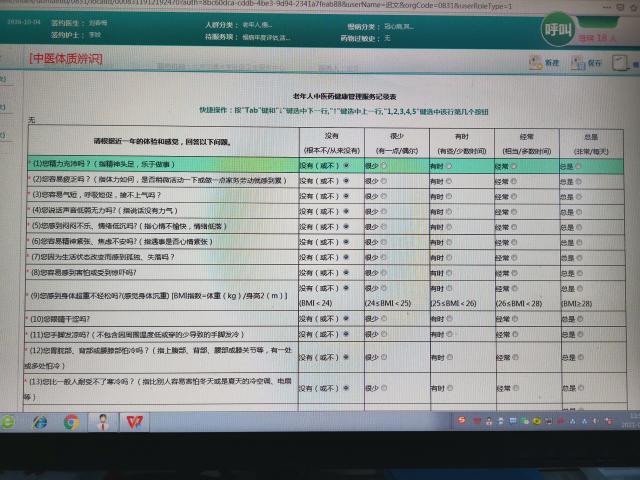The height and width of the screenshot is (480, 640).
Task: Open Google Chrome from the taskbar
Action: (72, 421)
